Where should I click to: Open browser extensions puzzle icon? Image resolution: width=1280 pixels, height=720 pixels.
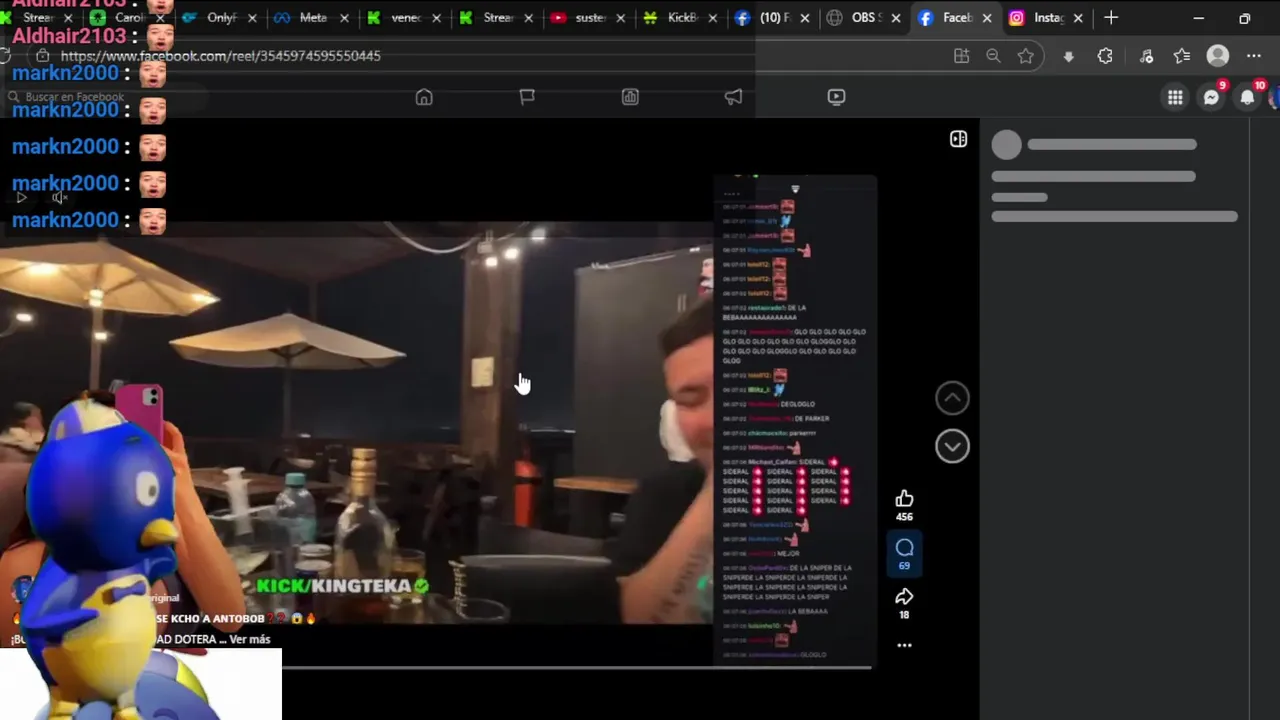pyautogui.click(x=1104, y=56)
